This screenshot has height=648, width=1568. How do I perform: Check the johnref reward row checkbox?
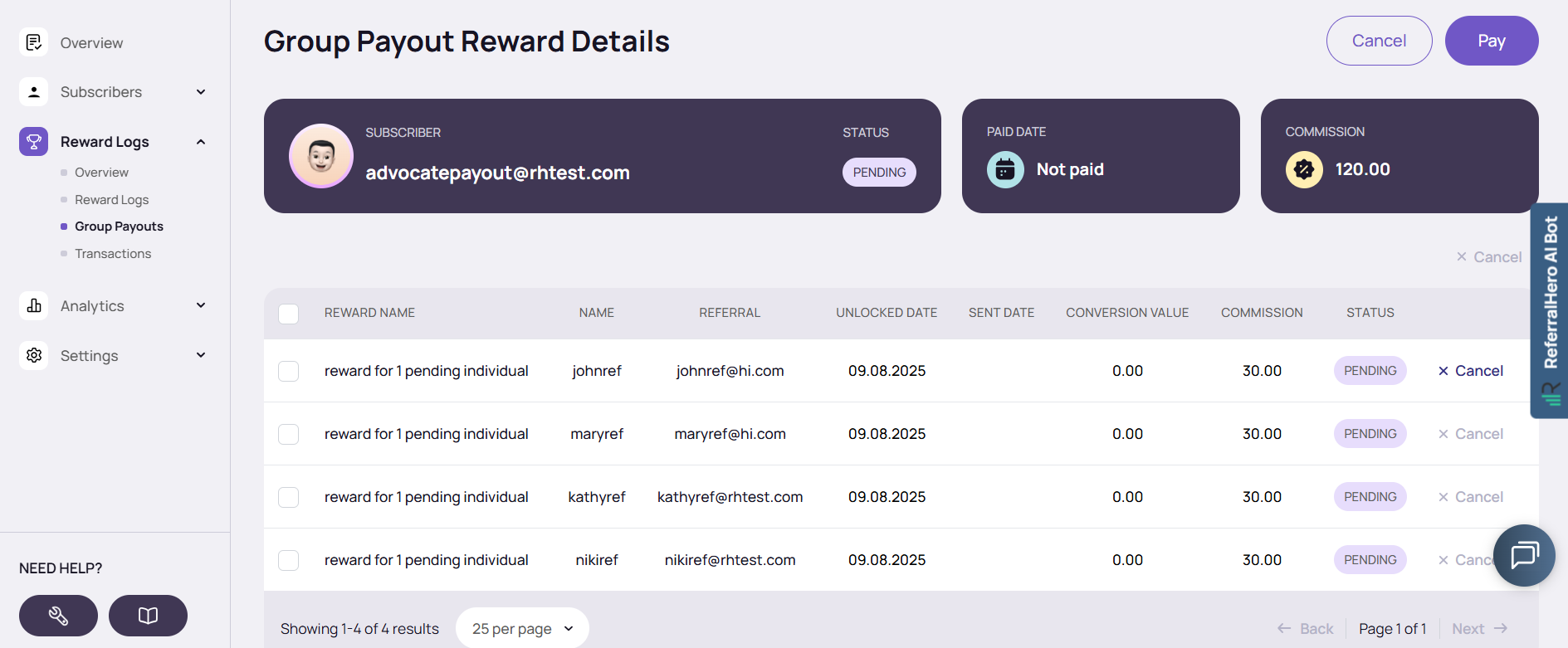coord(289,371)
